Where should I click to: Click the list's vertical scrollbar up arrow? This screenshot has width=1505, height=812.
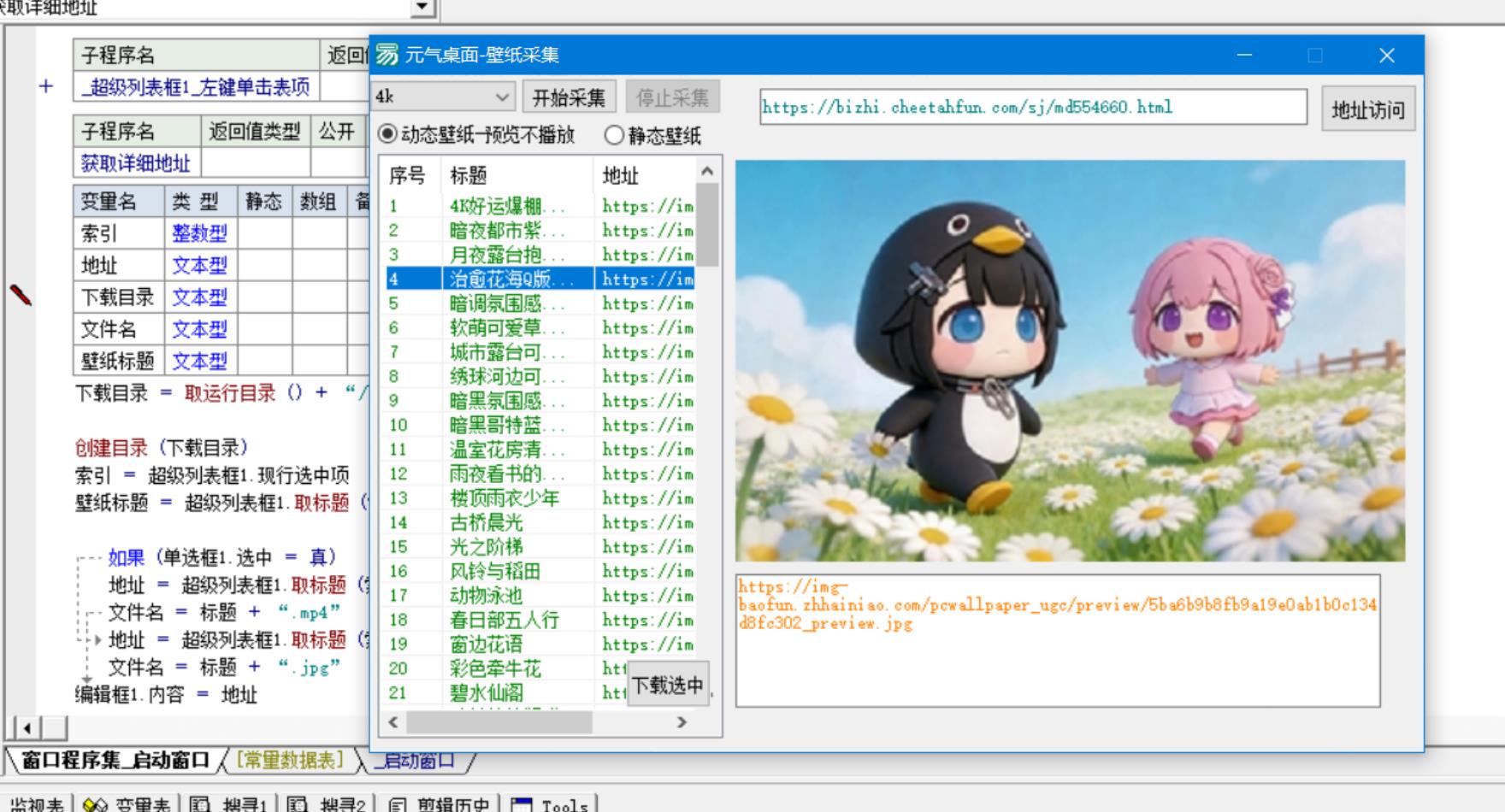pos(707,171)
